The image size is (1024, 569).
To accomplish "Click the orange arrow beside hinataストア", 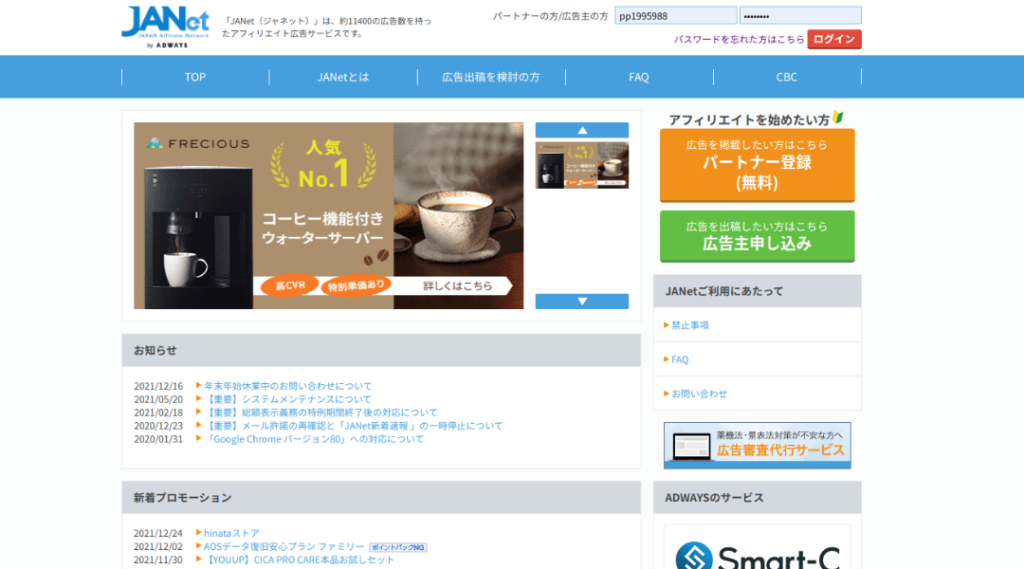I will coord(199,532).
